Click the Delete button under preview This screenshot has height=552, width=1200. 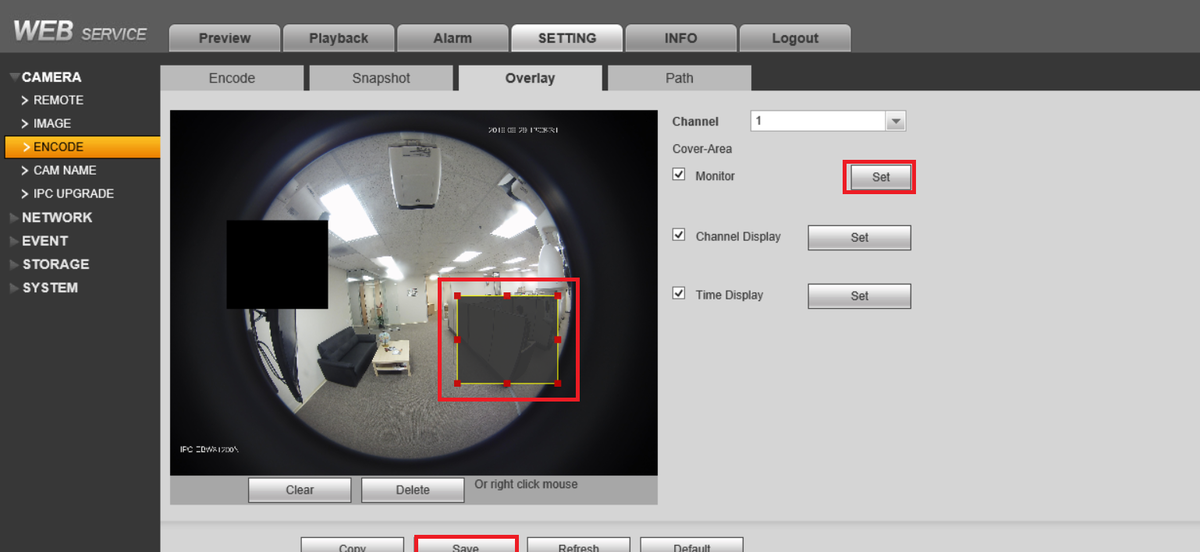412,490
